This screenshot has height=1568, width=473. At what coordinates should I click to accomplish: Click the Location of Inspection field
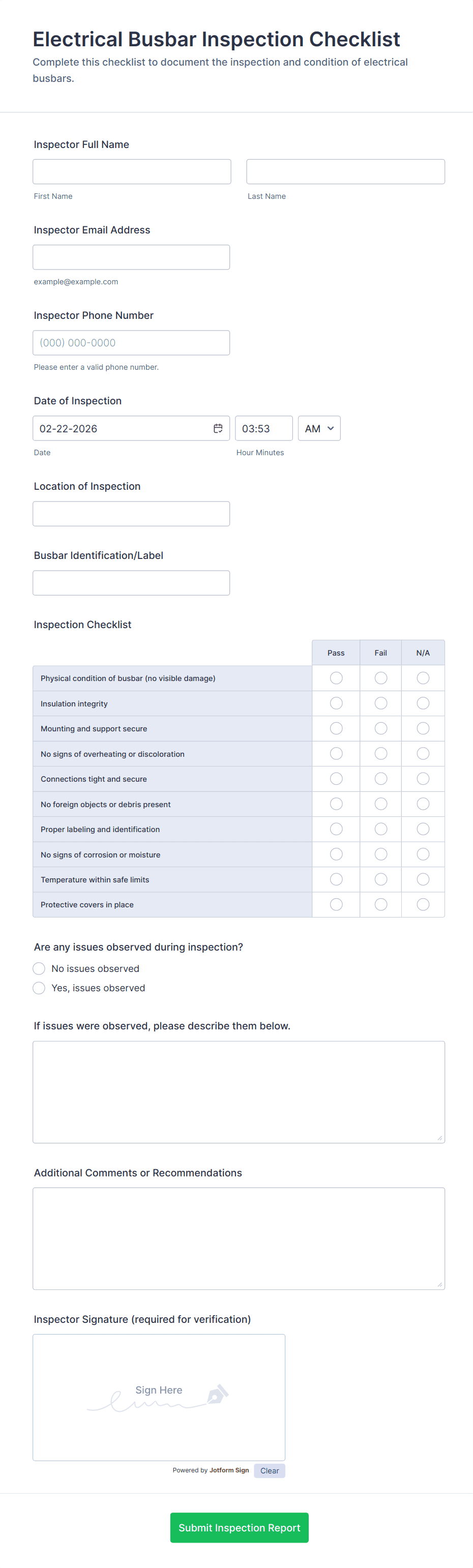(132, 514)
